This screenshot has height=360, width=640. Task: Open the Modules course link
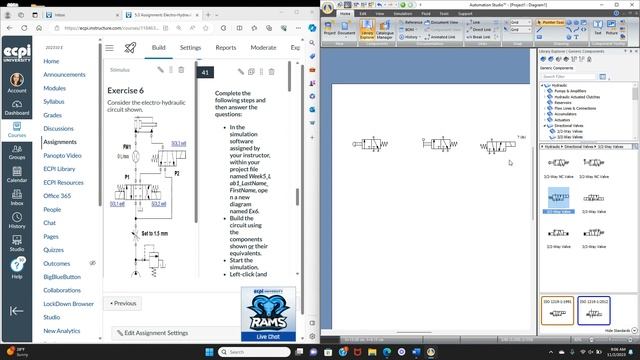pos(55,88)
